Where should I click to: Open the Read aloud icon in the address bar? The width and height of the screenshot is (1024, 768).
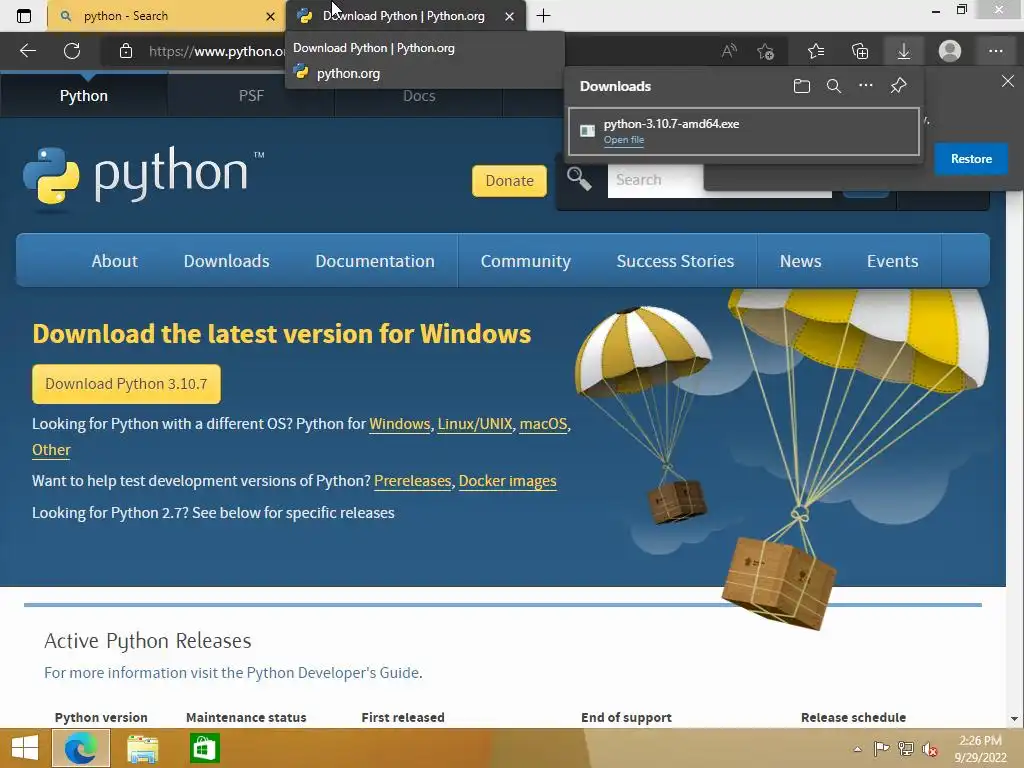point(729,51)
